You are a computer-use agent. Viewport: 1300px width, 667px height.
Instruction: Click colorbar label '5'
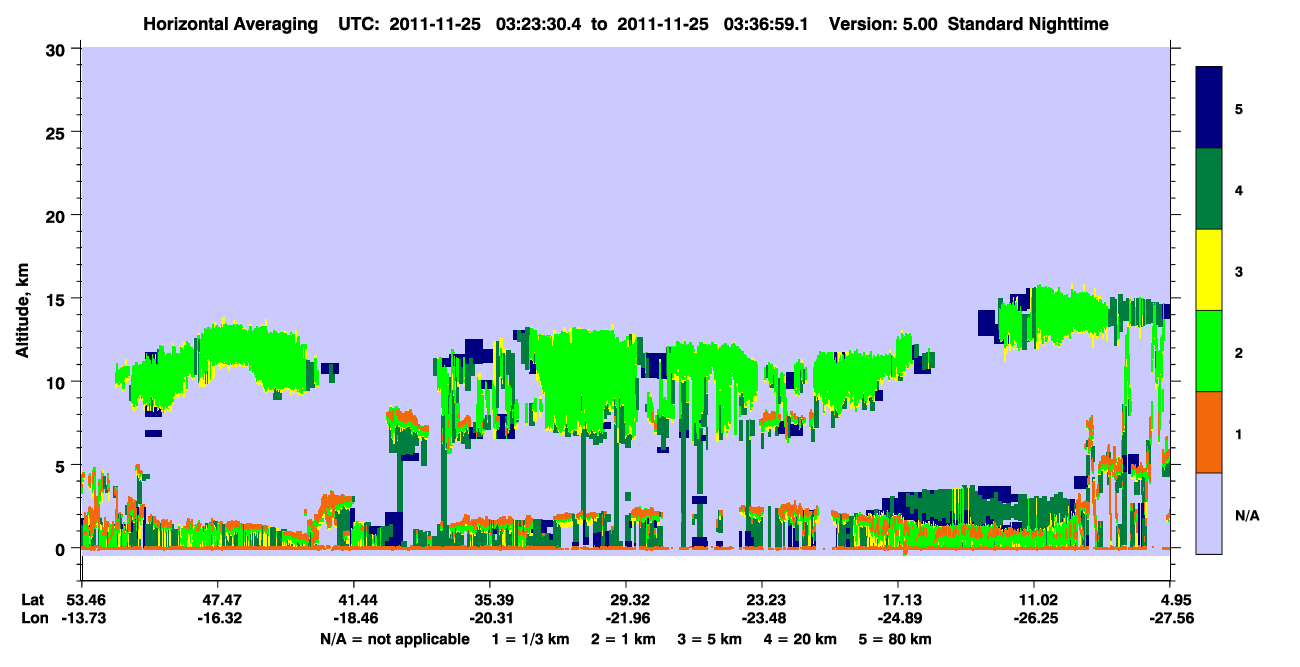[1239, 108]
